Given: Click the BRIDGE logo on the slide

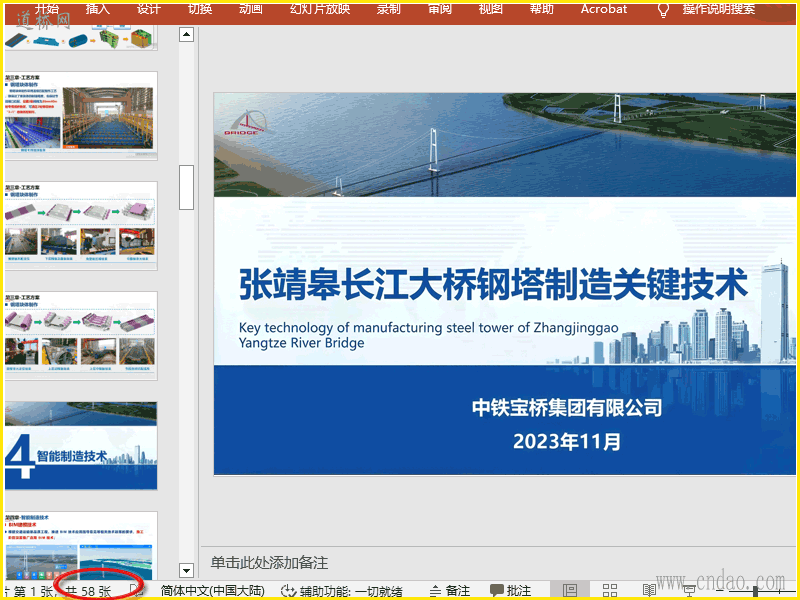Looking at the screenshot, I should click(x=248, y=123).
